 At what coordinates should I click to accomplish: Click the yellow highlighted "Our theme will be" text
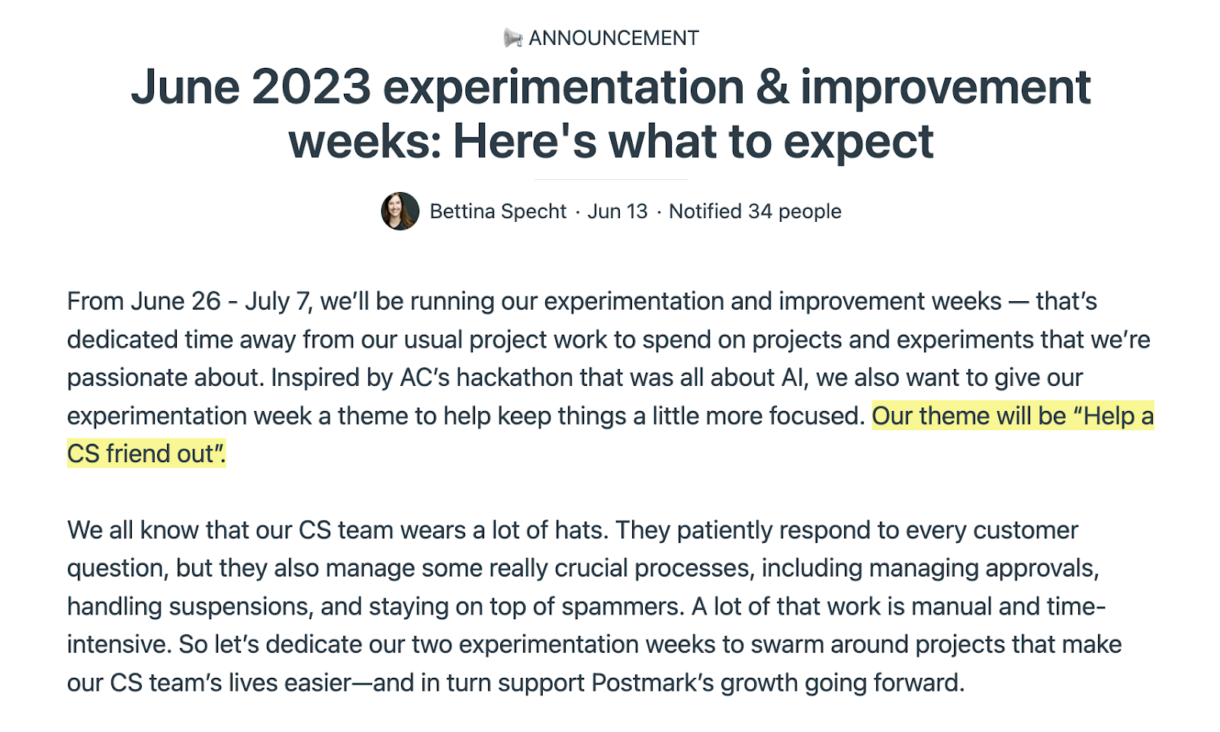(x=970, y=415)
